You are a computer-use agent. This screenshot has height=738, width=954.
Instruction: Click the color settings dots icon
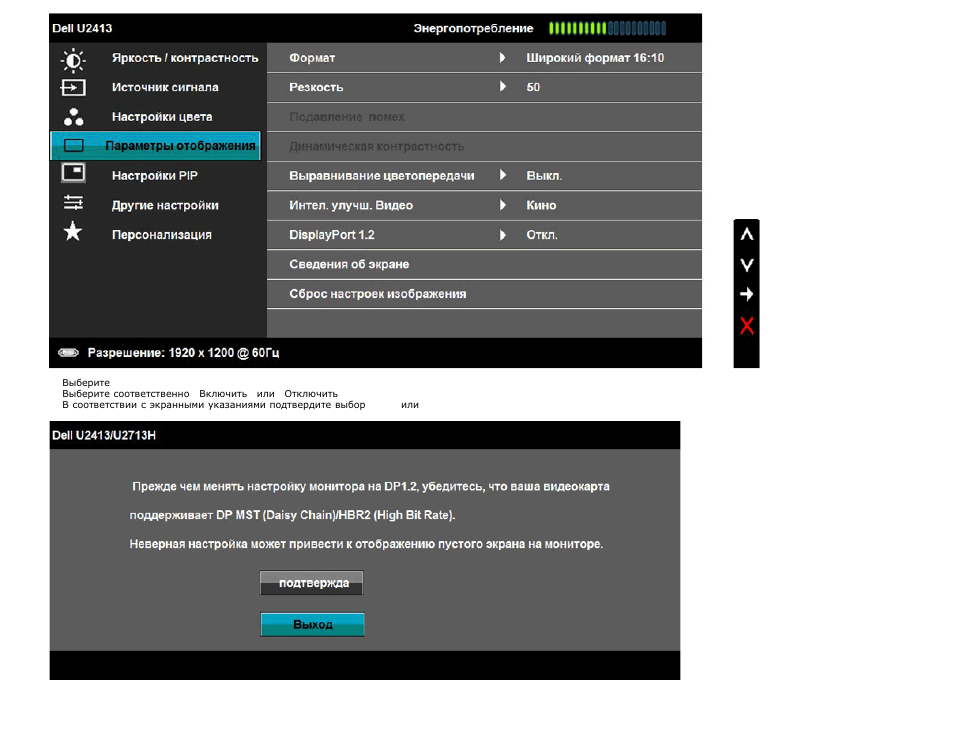[73, 117]
